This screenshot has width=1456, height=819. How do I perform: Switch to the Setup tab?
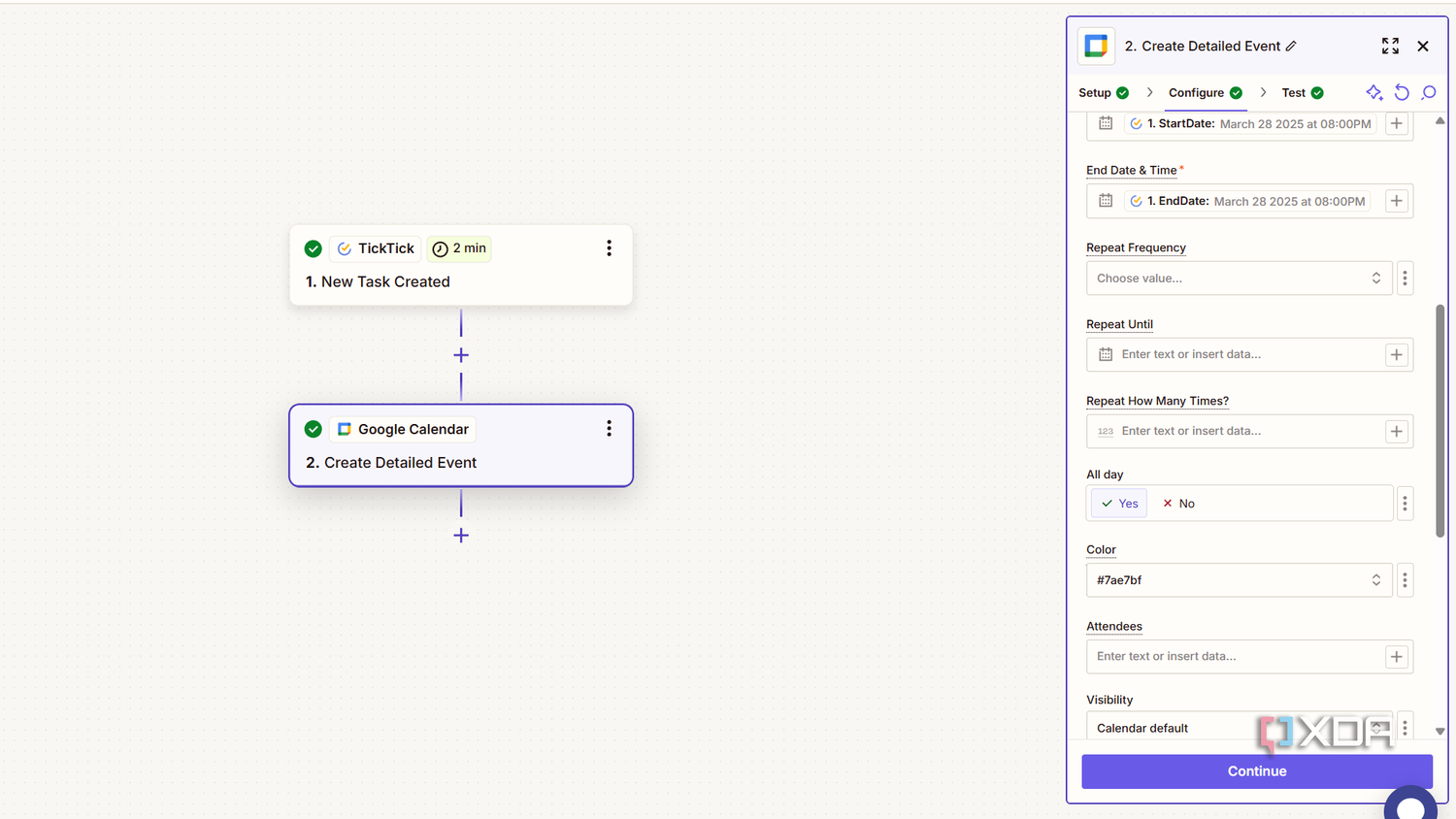pyautogui.click(x=1104, y=93)
